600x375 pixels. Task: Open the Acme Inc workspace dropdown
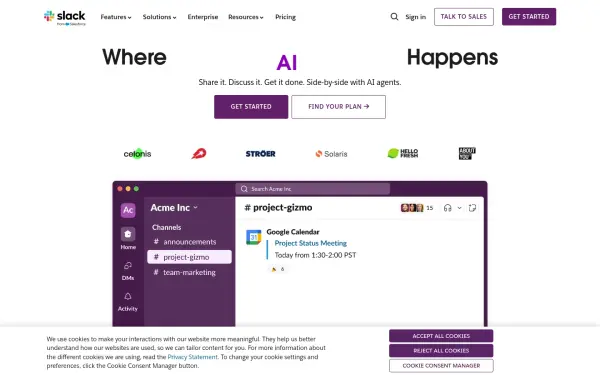[174, 207]
